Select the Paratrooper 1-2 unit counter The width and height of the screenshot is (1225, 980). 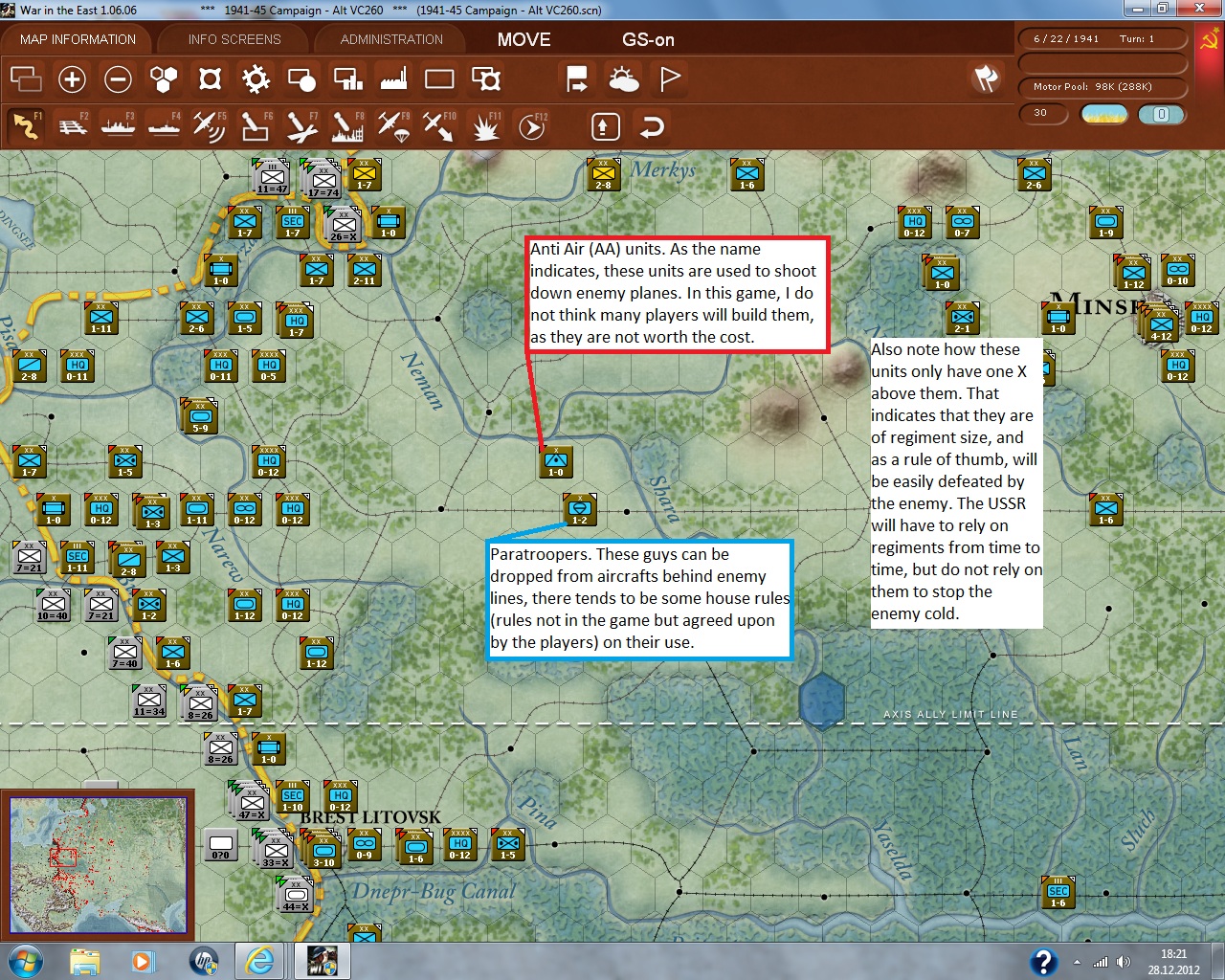click(x=580, y=509)
